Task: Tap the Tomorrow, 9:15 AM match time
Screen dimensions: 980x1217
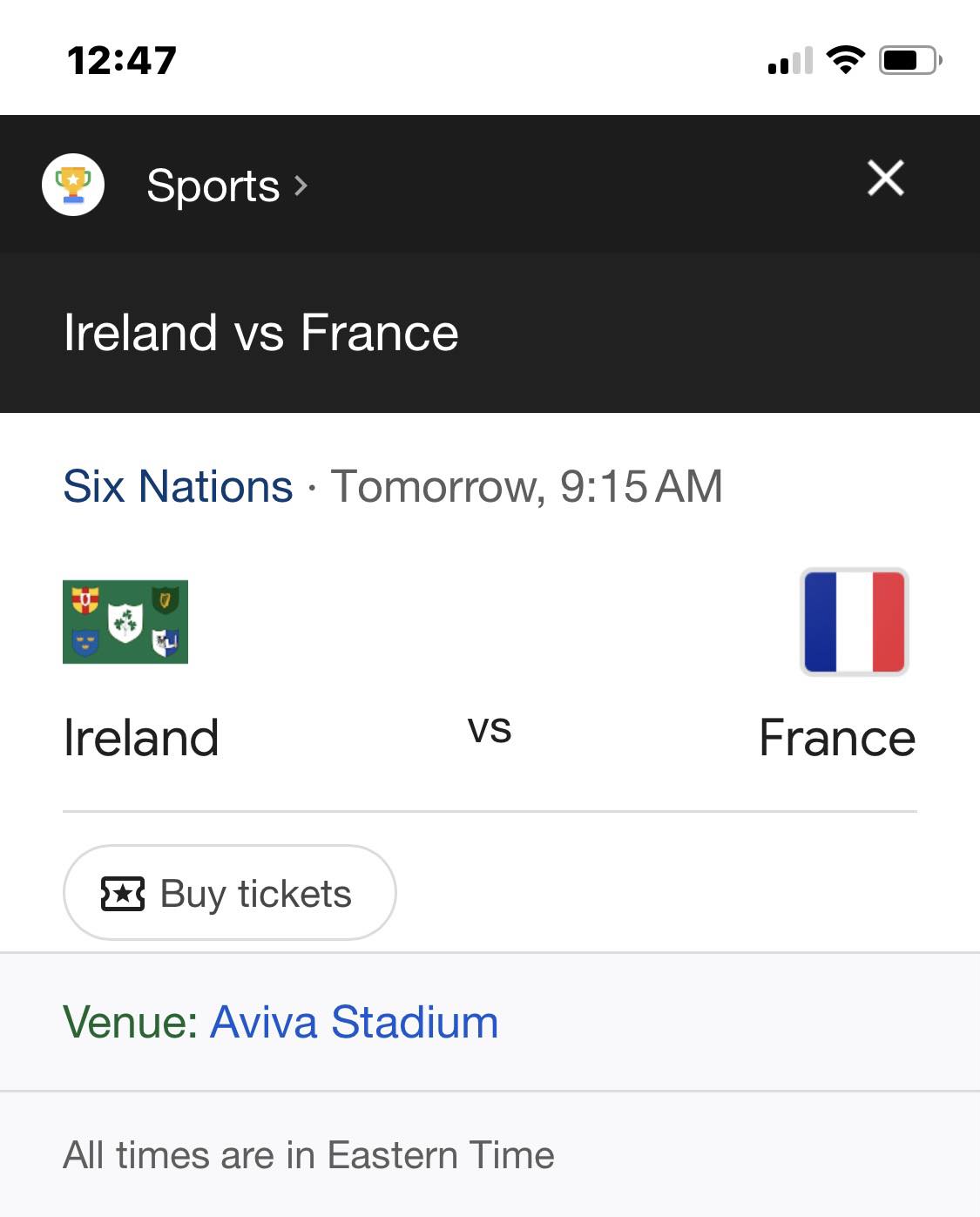Action: click(527, 486)
